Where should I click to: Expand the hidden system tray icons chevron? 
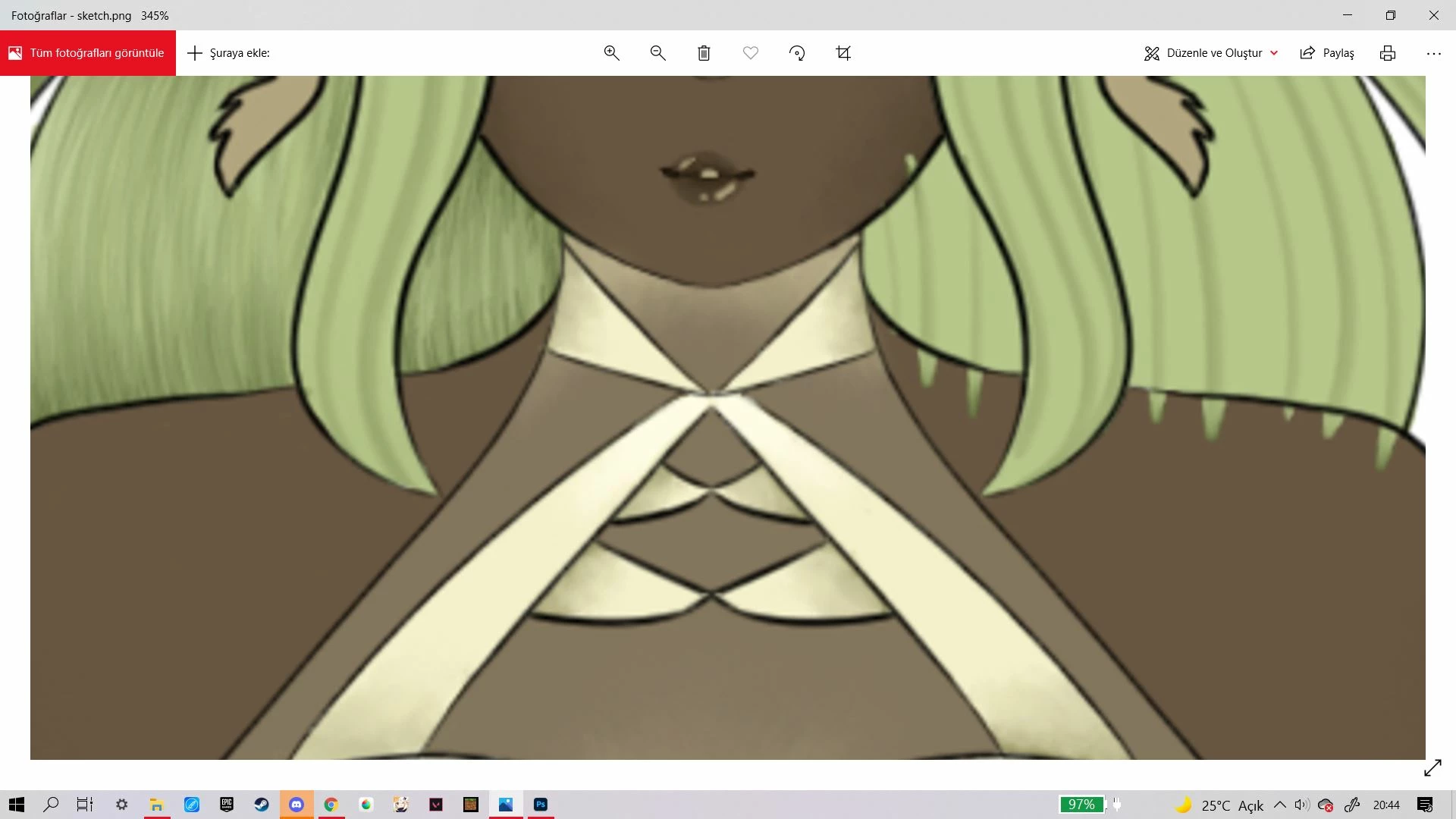(x=1280, y=805)
